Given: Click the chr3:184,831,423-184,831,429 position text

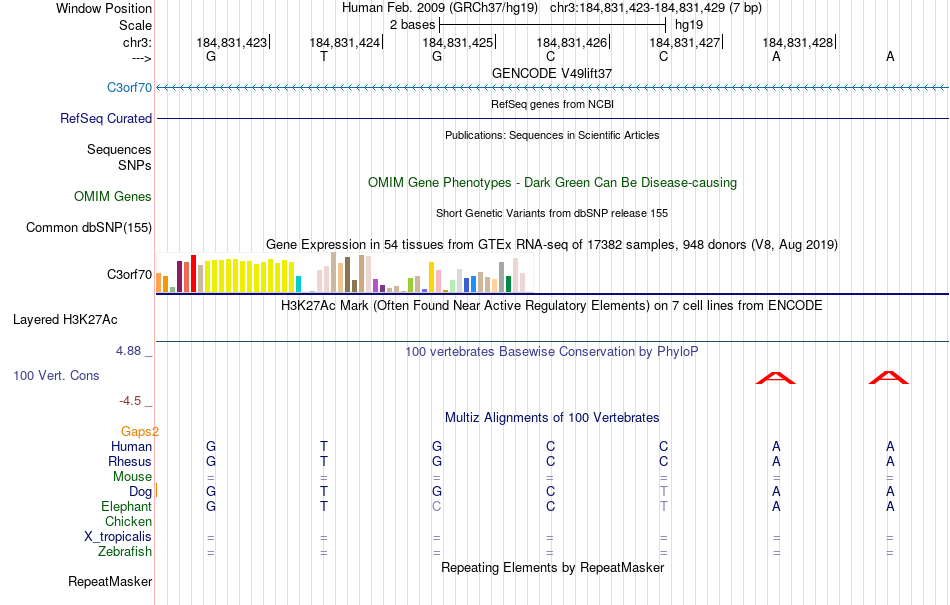Looking at the screenshot, I should (656, 8).
